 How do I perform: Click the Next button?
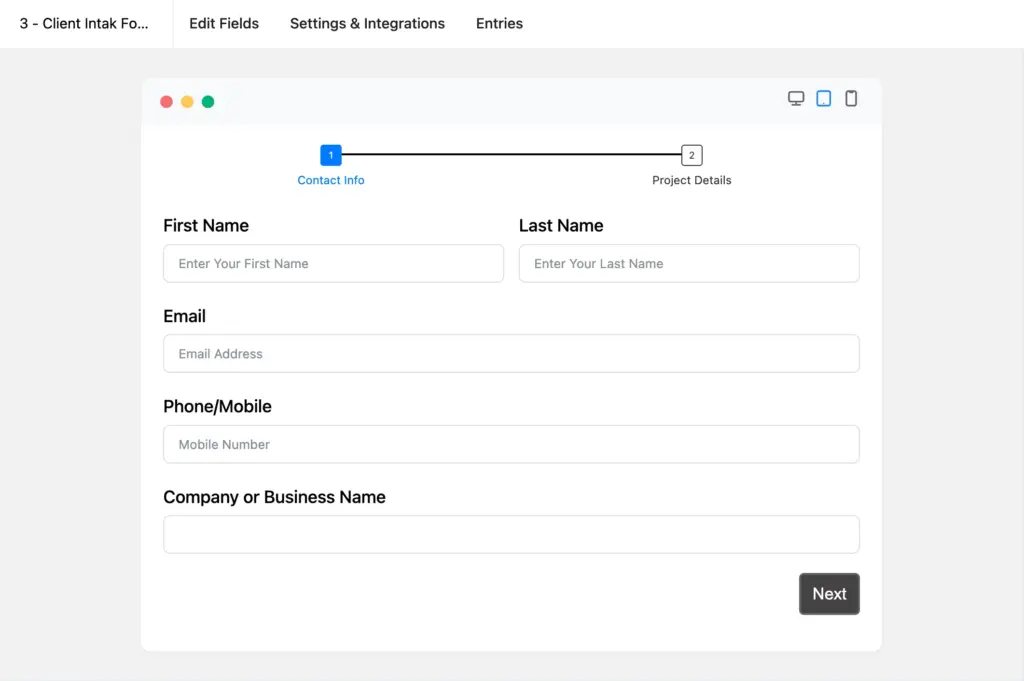(x=829, y=594)
